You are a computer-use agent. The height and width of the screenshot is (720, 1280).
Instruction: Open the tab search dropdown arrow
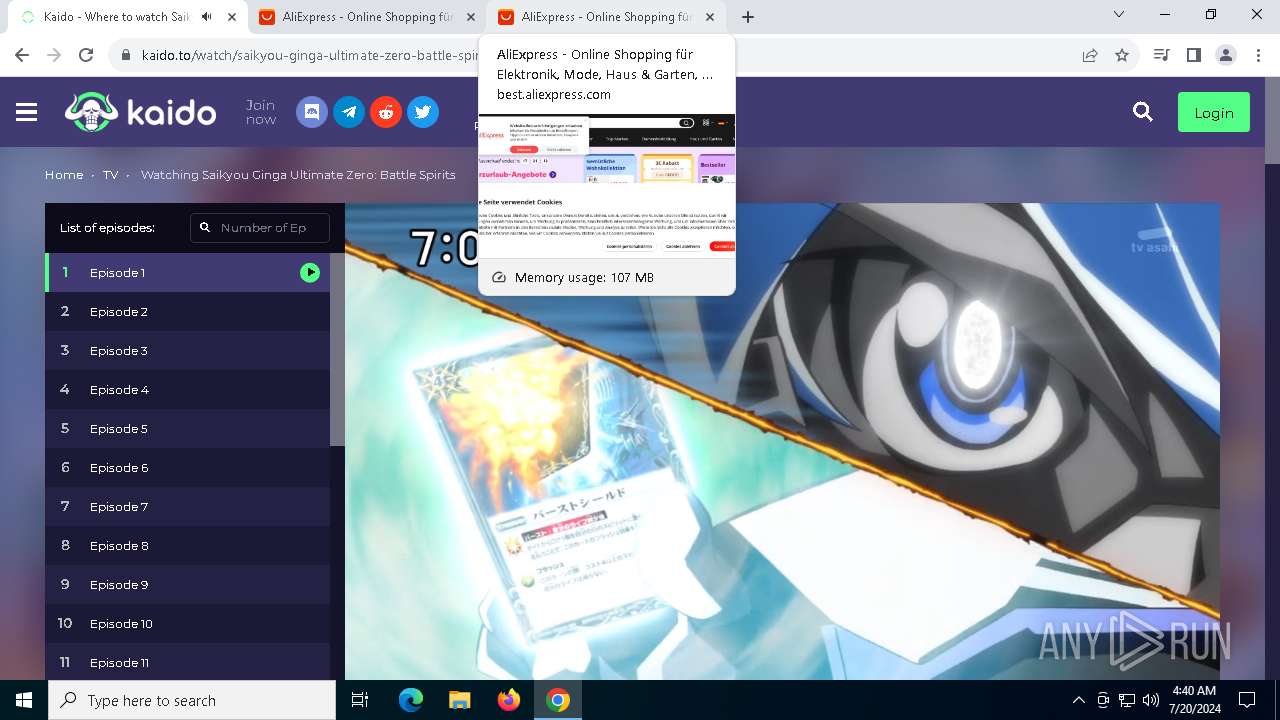click(1119, 15)
